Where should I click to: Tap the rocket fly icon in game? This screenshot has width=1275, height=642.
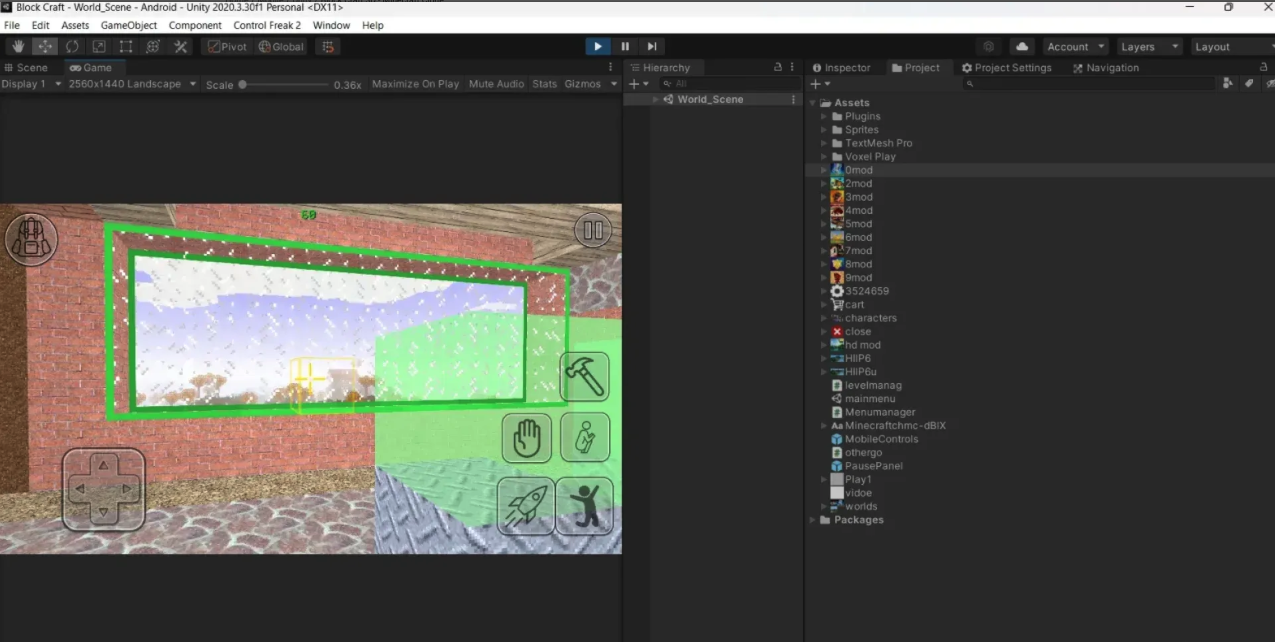(526, 505)
